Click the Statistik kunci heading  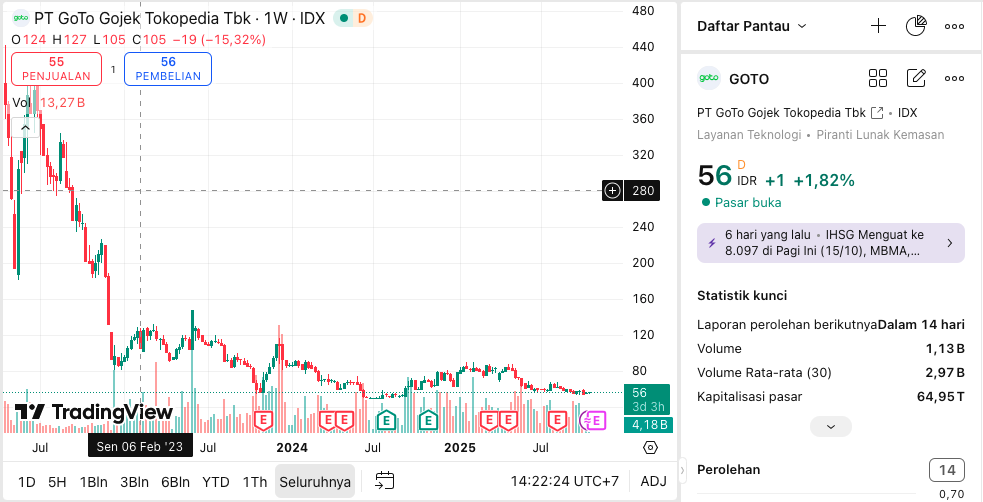(x=742, y=296)
